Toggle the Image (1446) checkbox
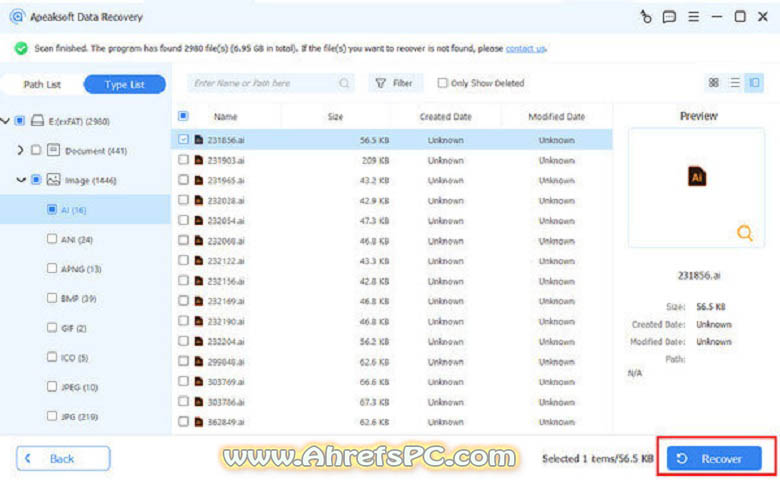Screen dimensions: 780x480 tap(36, 180)
